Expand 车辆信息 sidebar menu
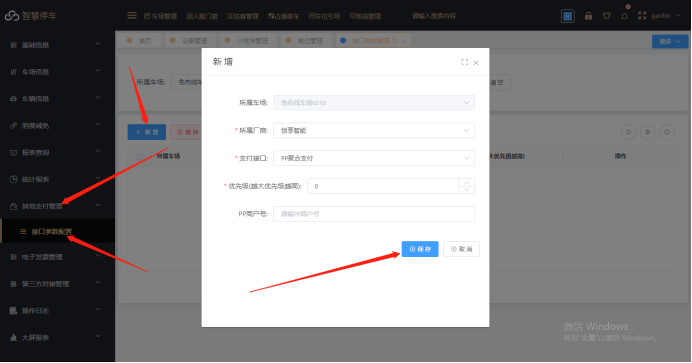692x363 pixels. pos(56,99)
